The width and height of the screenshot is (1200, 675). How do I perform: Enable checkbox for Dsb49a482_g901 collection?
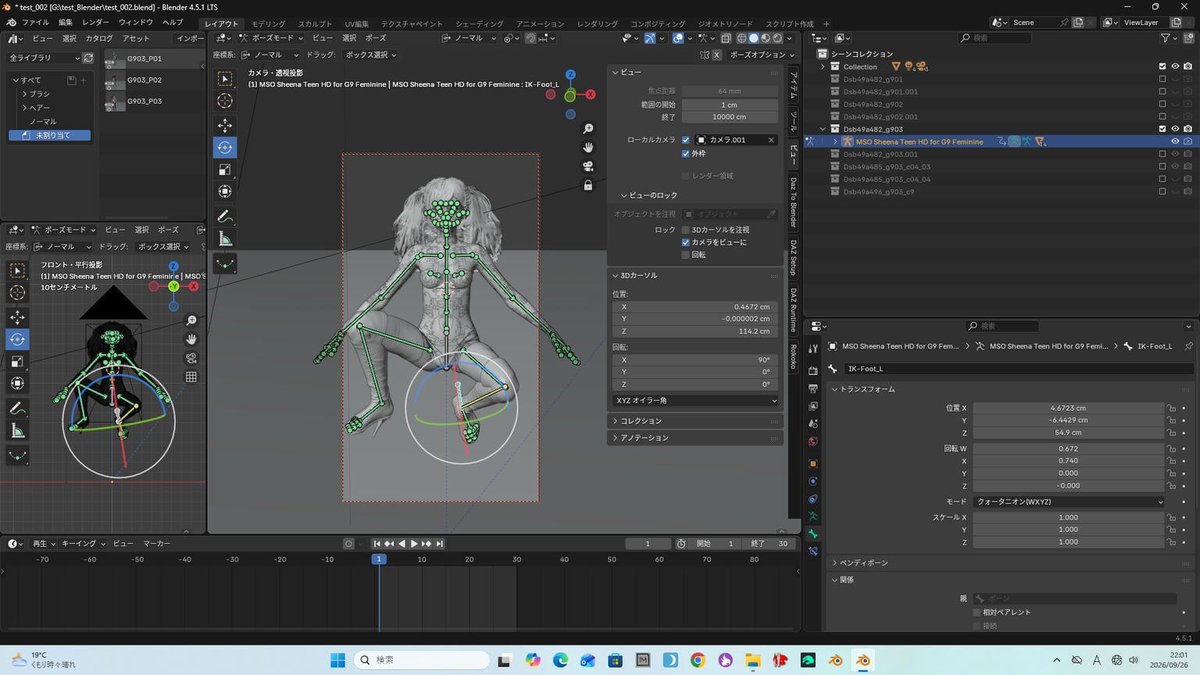pyautogui.click(x=1162, y=79)
